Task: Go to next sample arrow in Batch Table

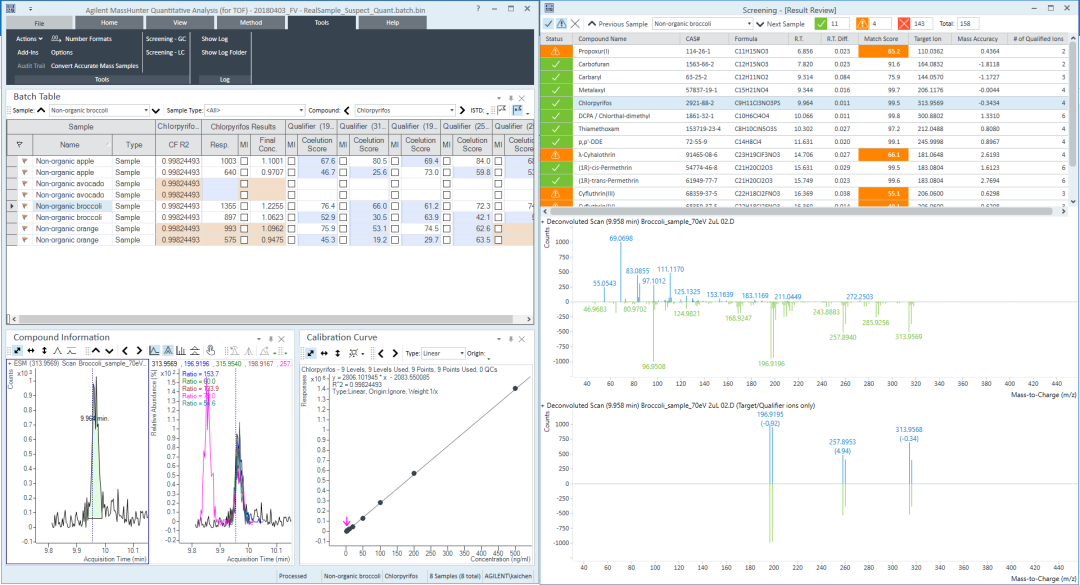Action: [x=156, y=110]
